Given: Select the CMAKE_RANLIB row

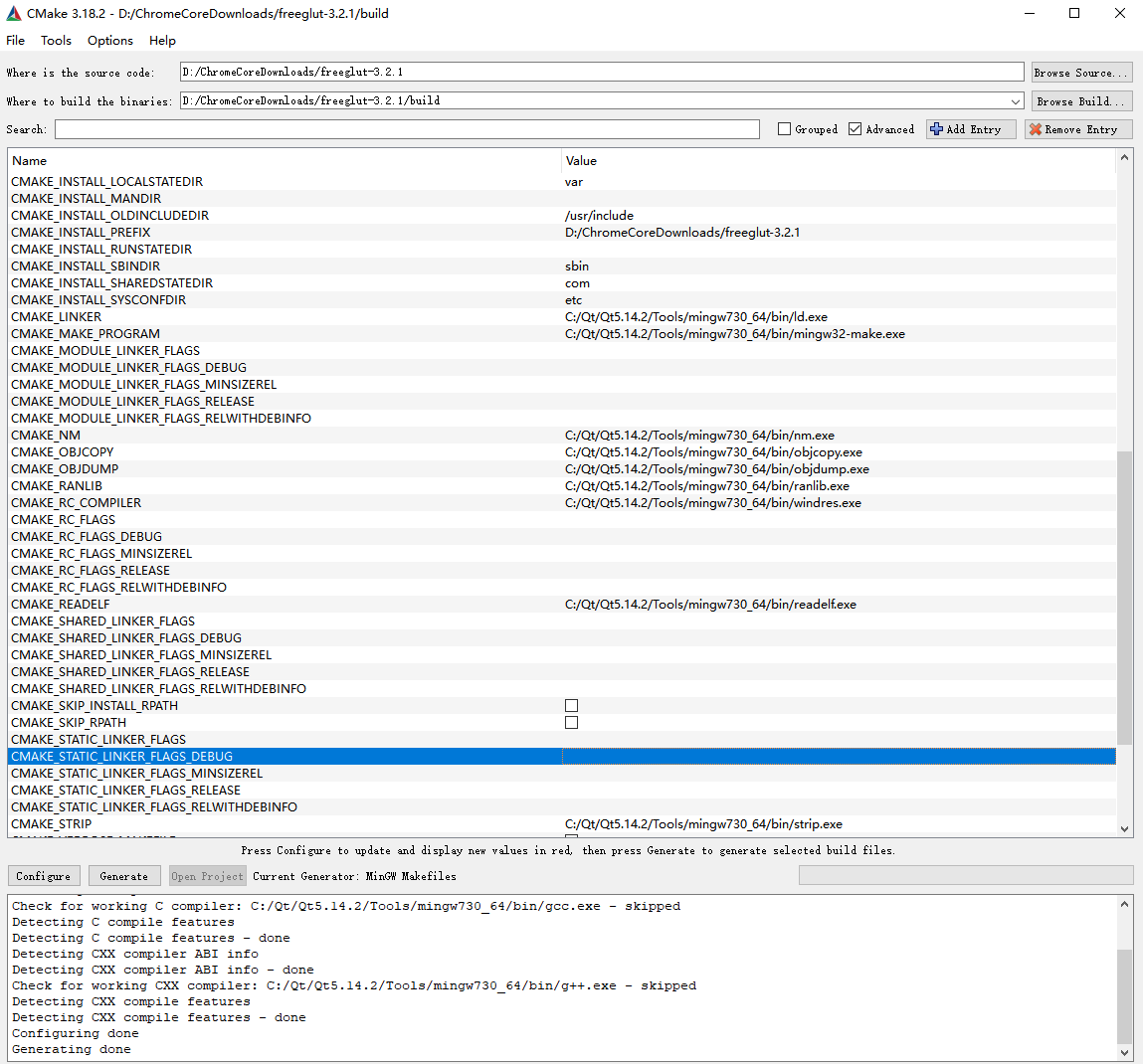Looking at the screenshot, I should point(561,485).
